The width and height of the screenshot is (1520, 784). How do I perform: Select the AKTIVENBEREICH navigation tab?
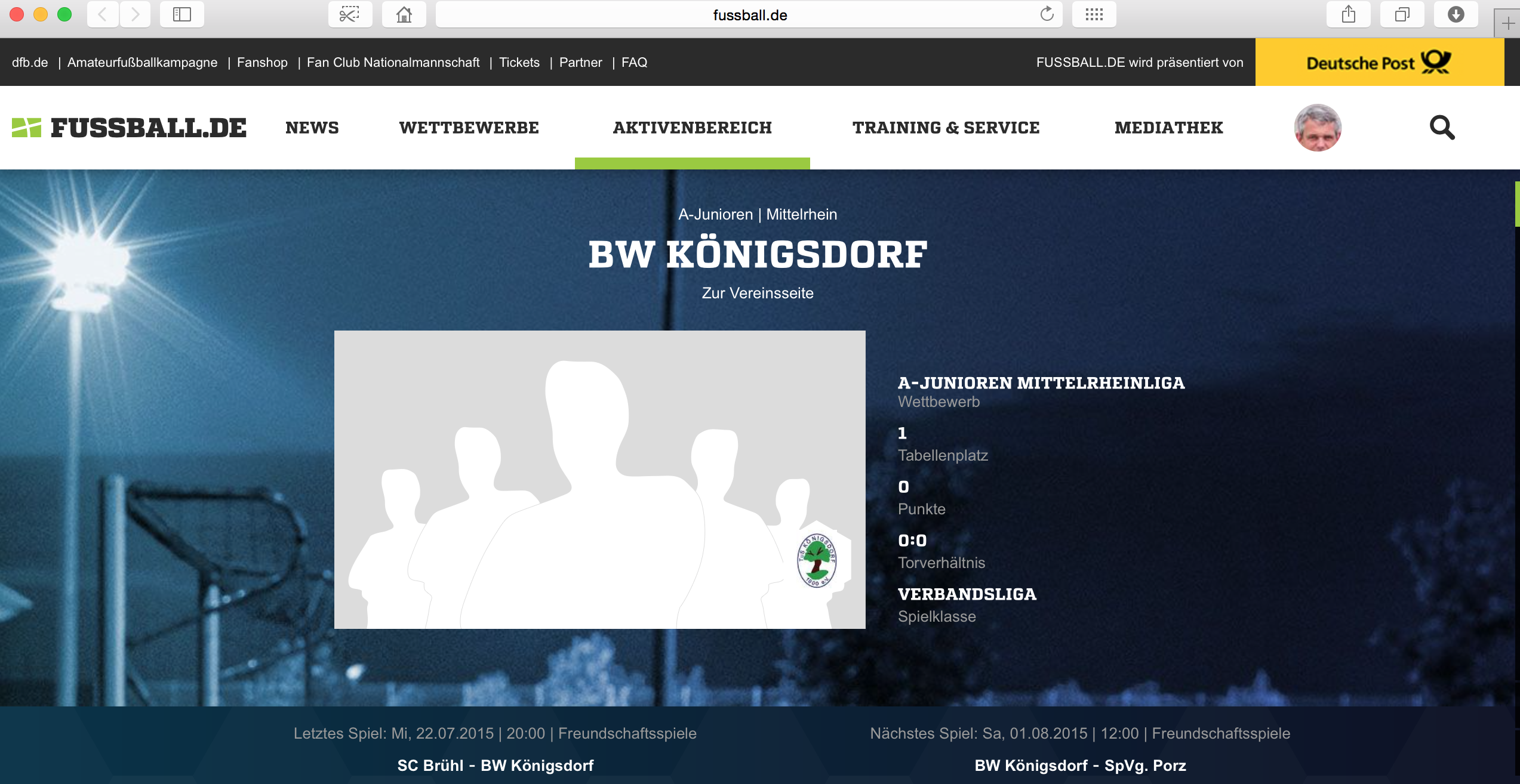point(692,128)
